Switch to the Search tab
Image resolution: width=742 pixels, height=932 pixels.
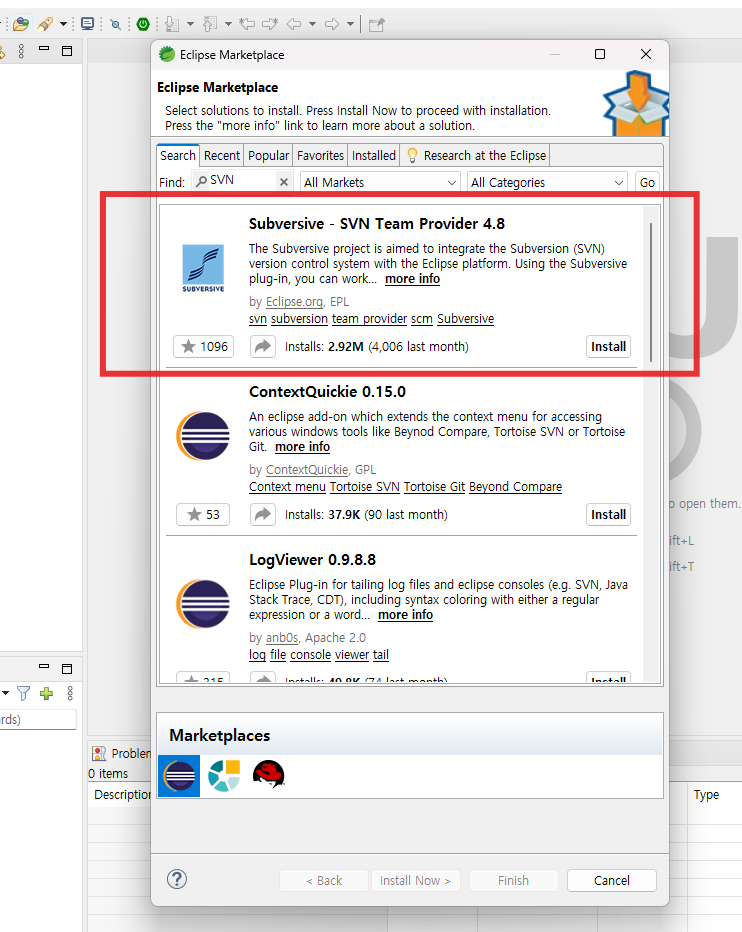pos(178,156)
